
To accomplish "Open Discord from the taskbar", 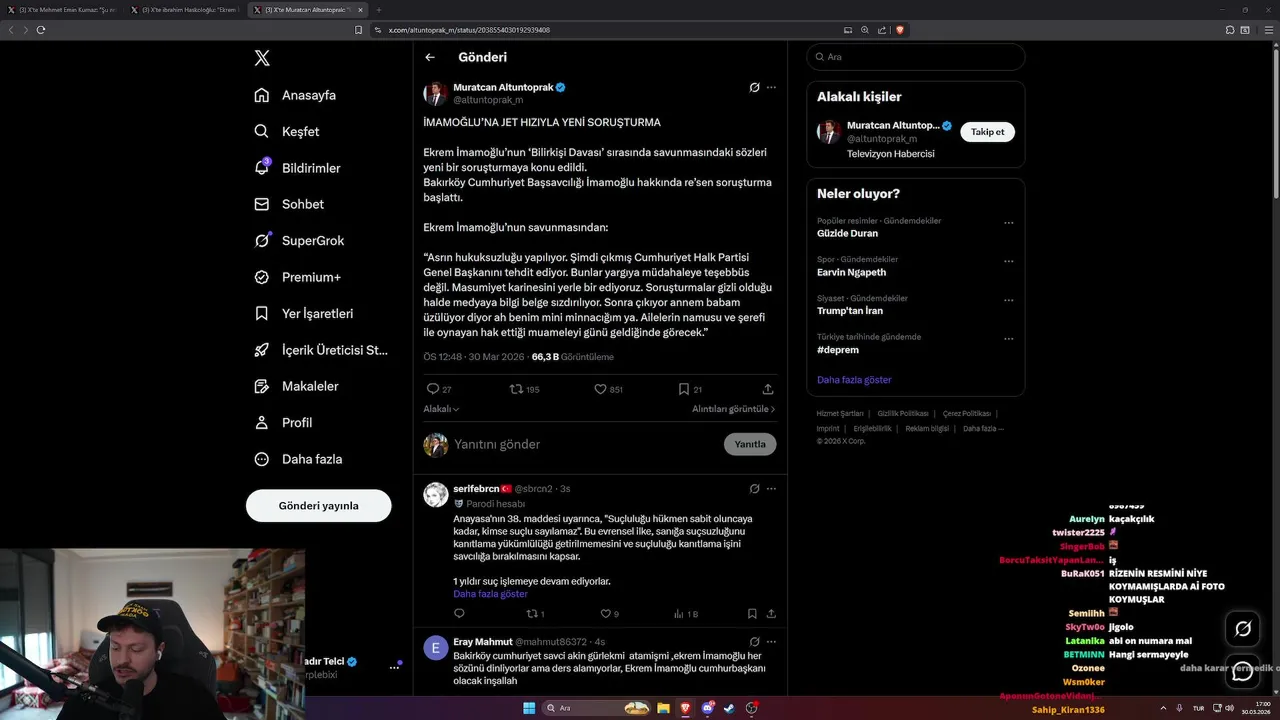I will click(707, 708).
